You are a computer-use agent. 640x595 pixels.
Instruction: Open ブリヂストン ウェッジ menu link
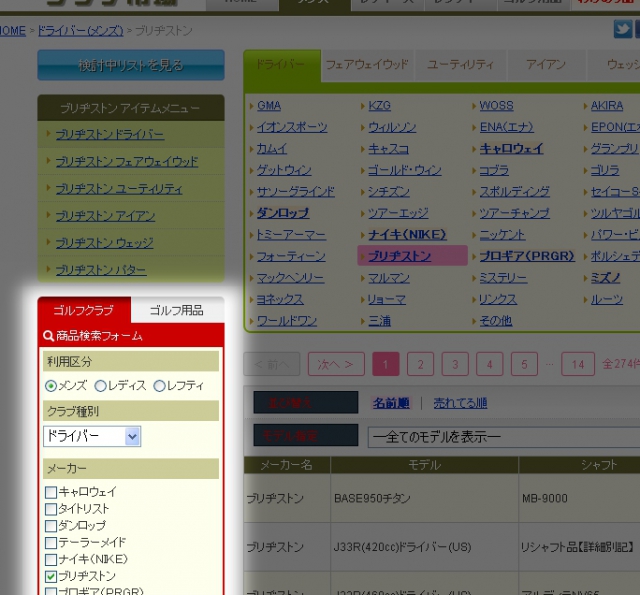pyautogui.click(x=104, y=243)
